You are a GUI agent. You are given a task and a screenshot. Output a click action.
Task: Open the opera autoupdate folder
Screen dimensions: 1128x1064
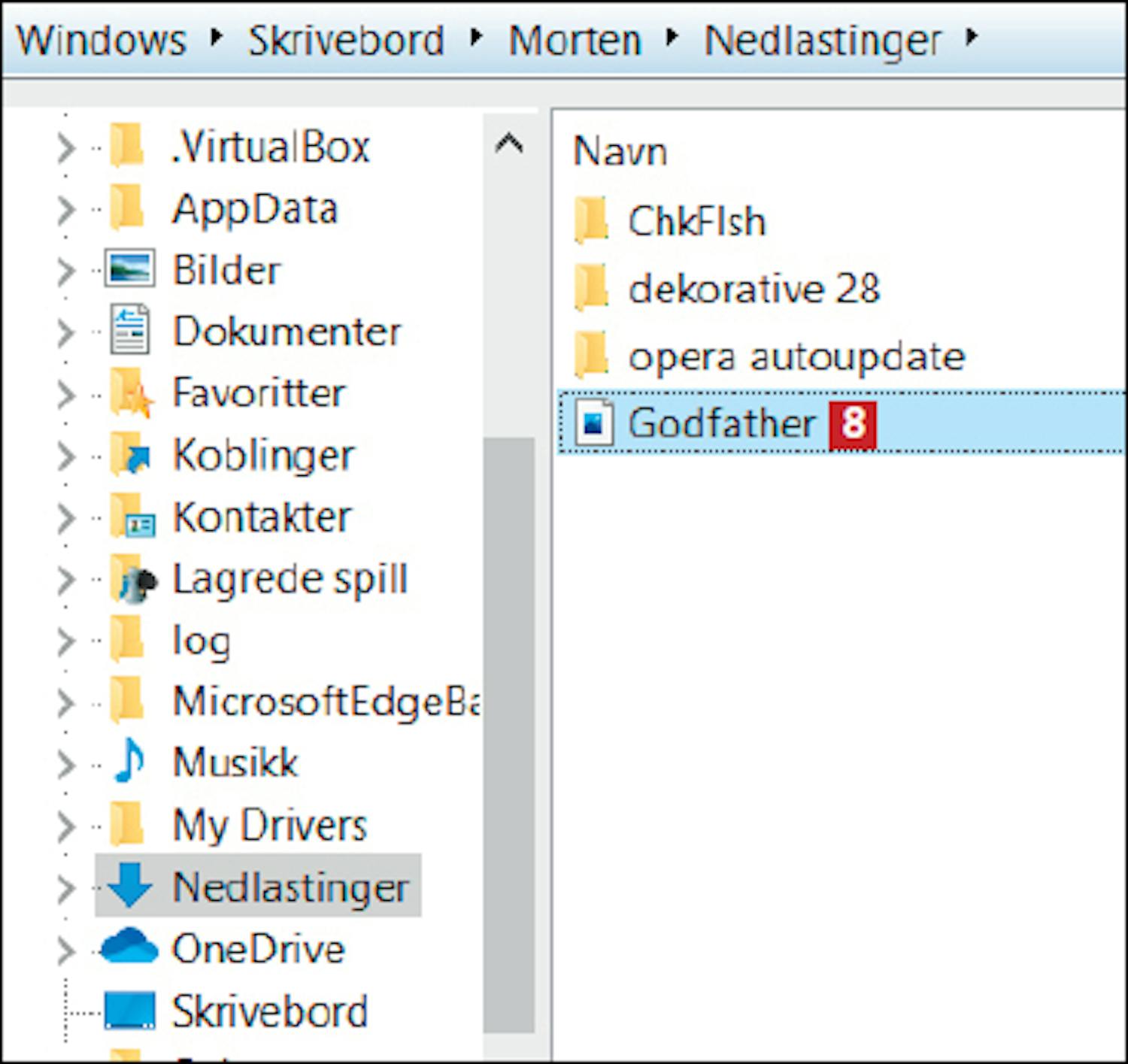coord(796,356)
